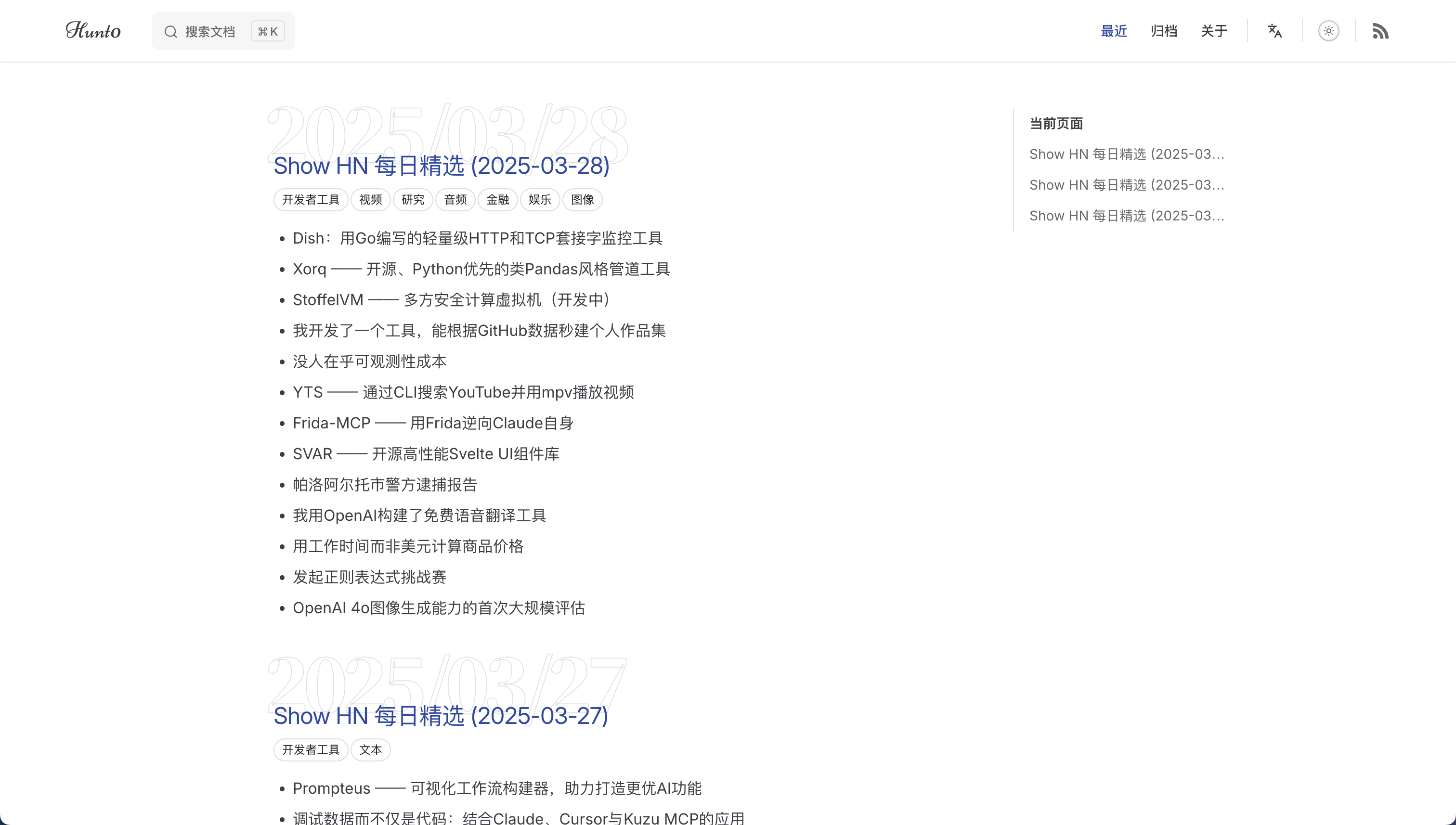The height and width of the screenshot is (825, 1456).
Task: Jump to third Show HN entry in 当前页面 sidebar
Action: 1127,215
